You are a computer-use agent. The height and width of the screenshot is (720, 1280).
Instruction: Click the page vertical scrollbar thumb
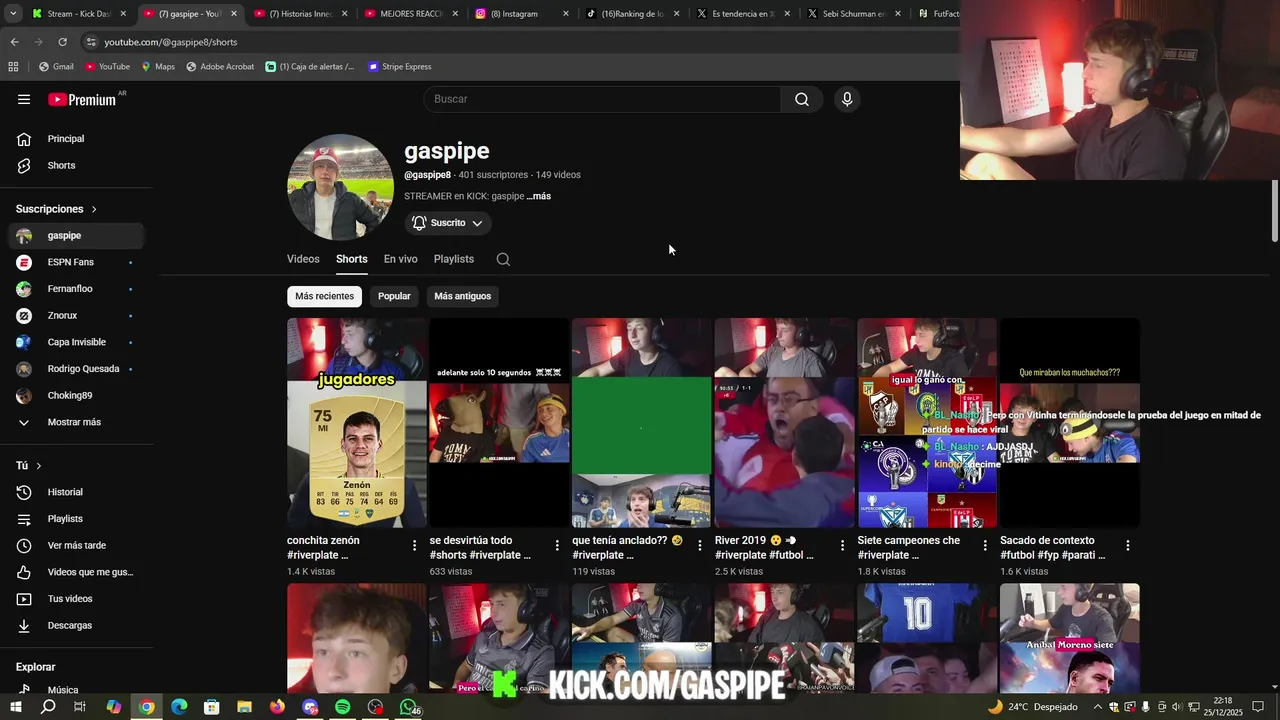(x=1275, y=210)
